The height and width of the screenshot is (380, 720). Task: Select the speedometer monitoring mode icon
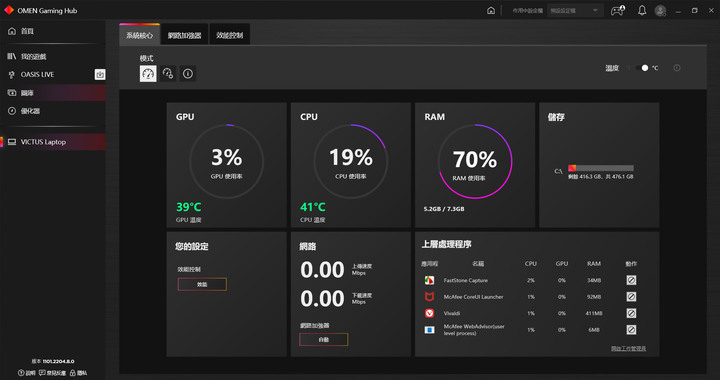[148, 73]
